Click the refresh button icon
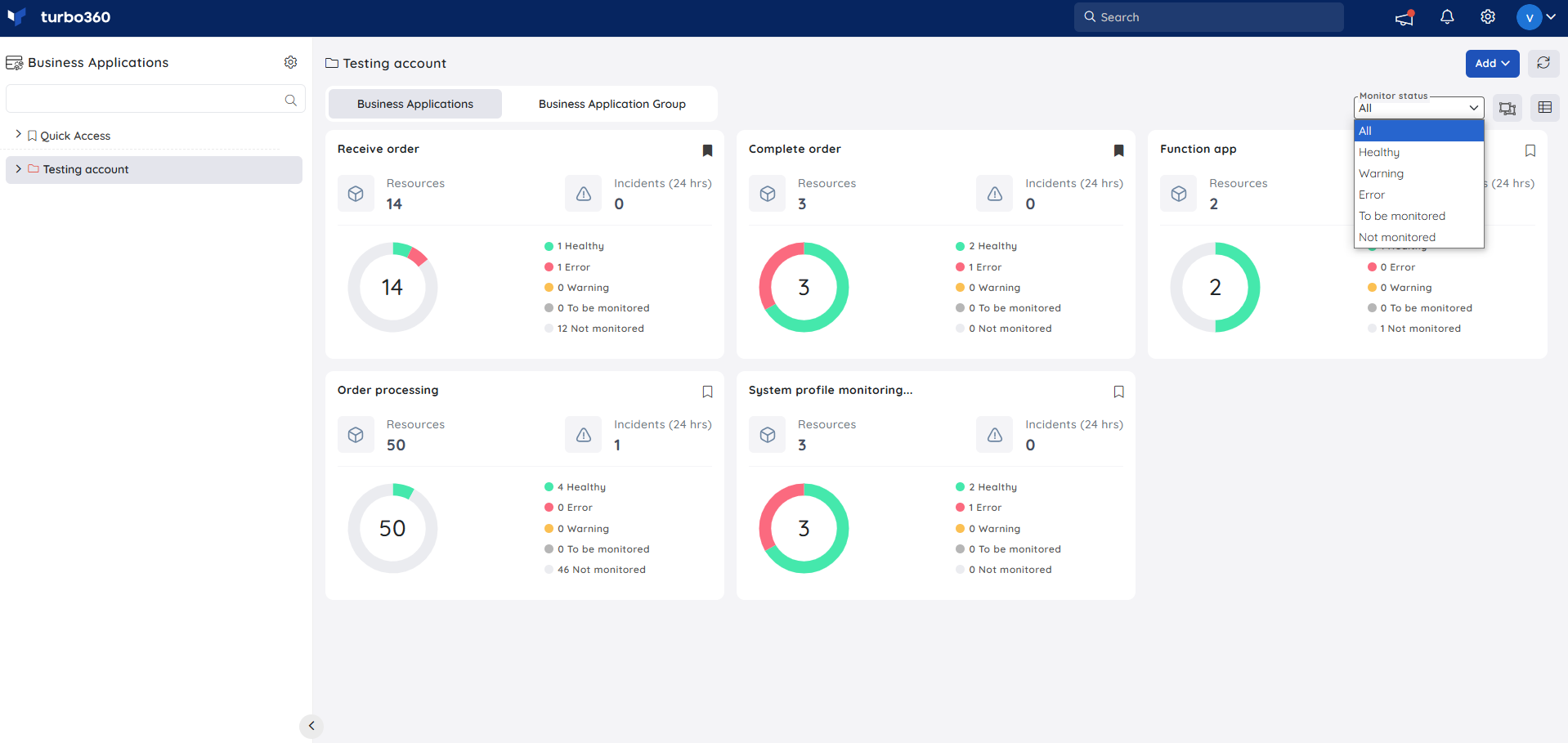Screen dimensions: 1568x743 1543,63
